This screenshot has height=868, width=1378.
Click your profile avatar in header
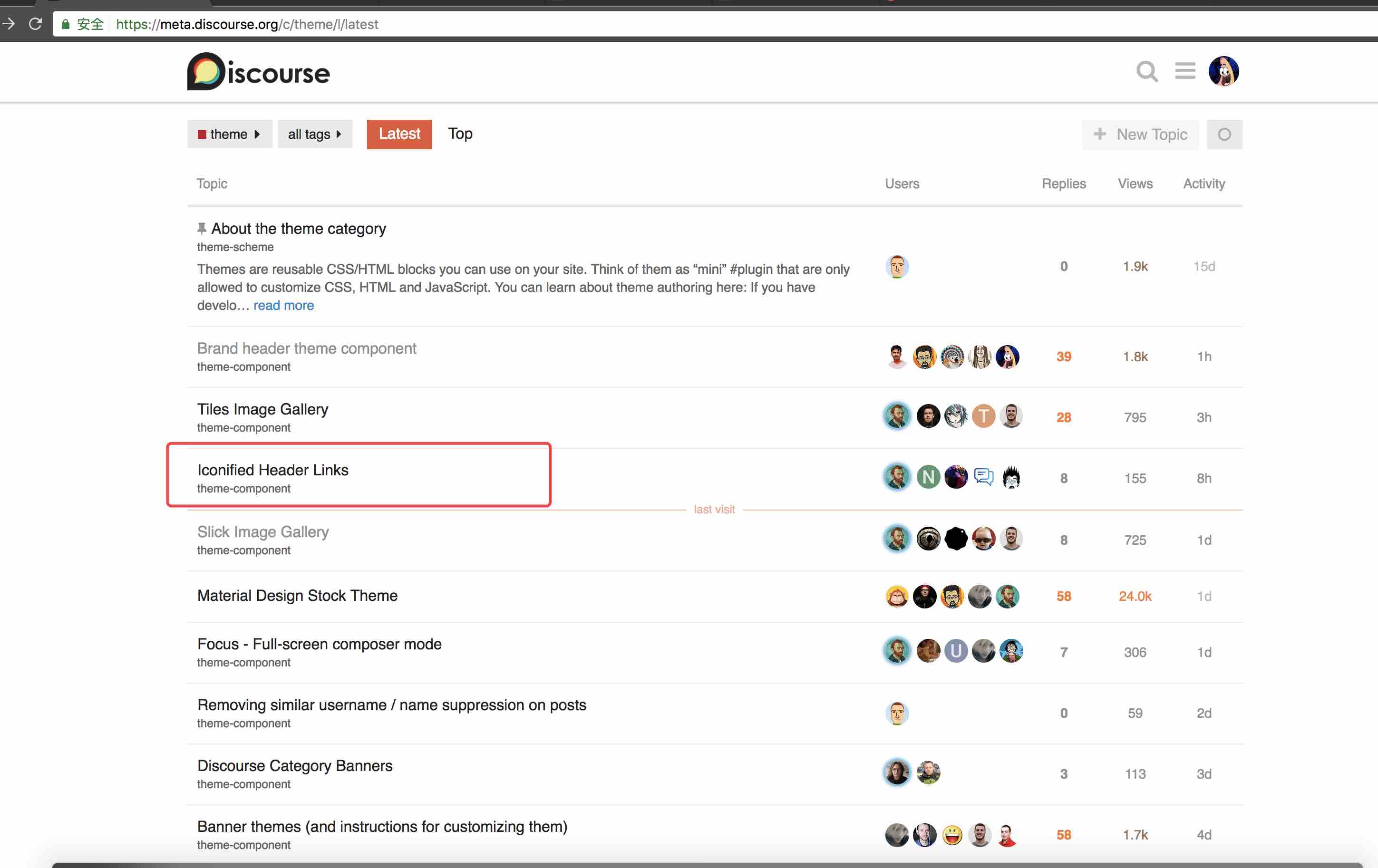click(1223, 71)
